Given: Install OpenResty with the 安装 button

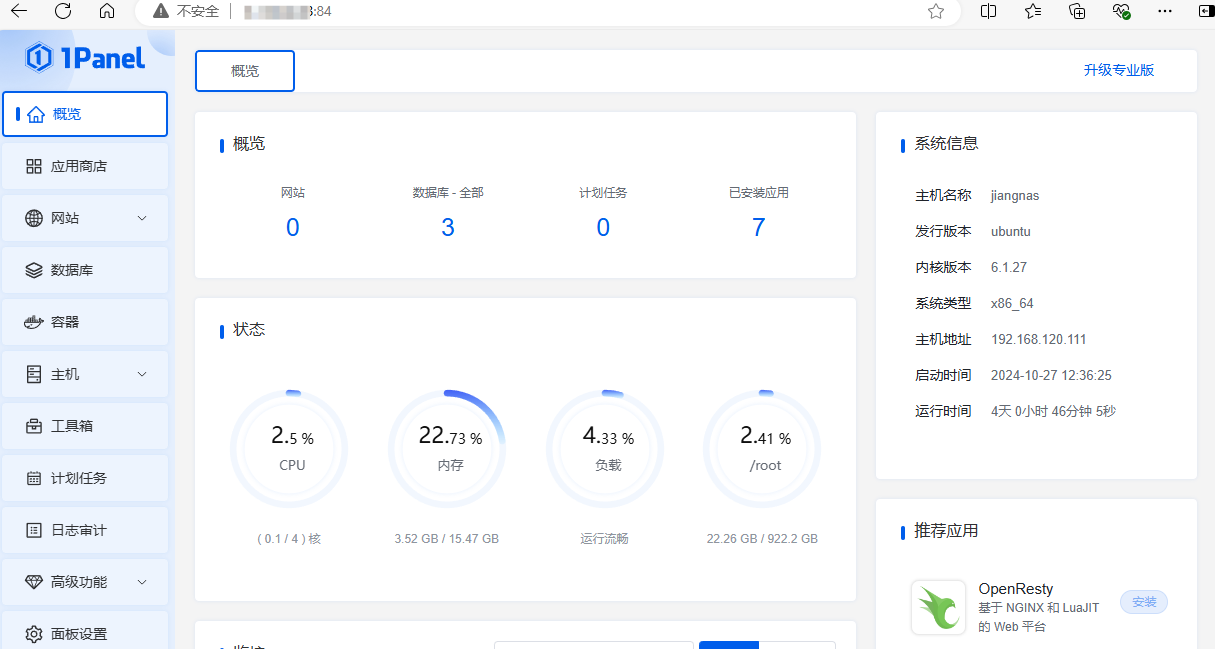Looking at the screenshot, I should 1143,602.
